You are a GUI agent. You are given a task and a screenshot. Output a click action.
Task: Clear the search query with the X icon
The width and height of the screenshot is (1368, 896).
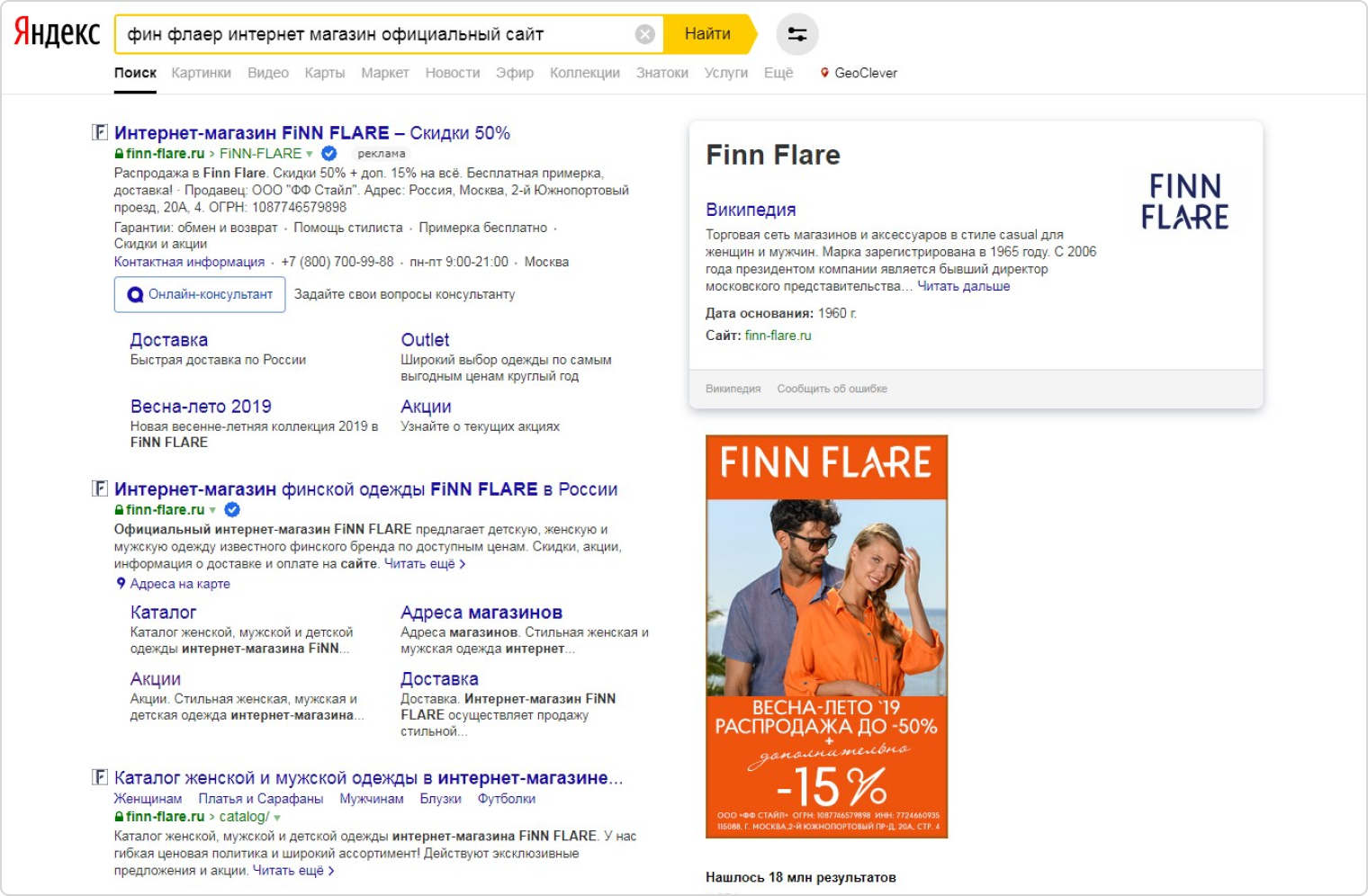pos(645,34)
